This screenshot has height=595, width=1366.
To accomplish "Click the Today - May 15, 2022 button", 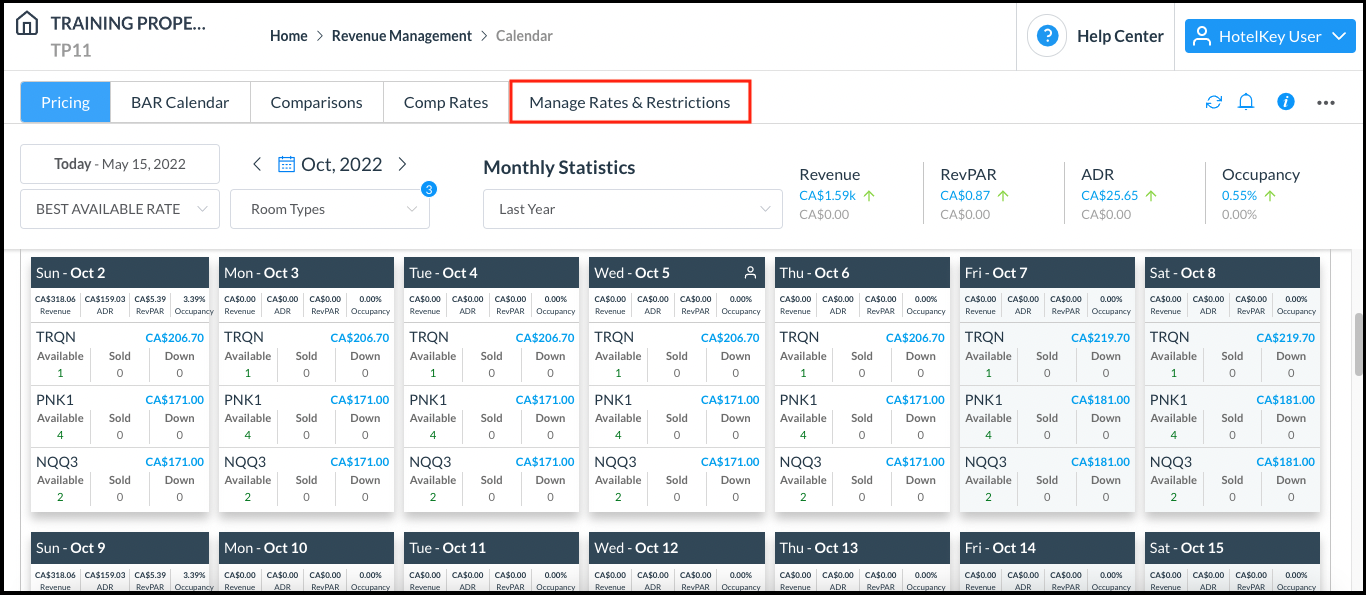I will [x=119, y=163].
